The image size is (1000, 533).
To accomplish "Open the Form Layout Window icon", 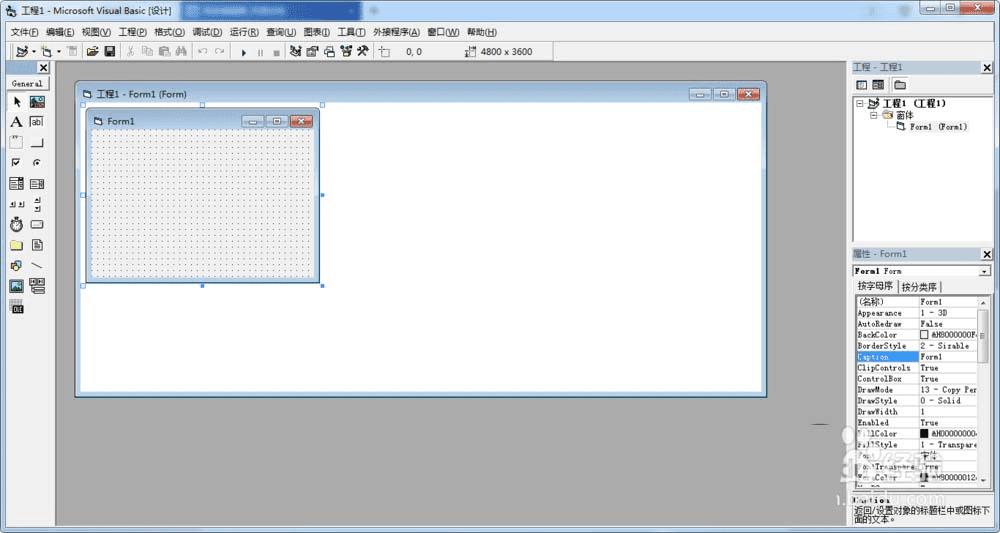I will [329, 52].
